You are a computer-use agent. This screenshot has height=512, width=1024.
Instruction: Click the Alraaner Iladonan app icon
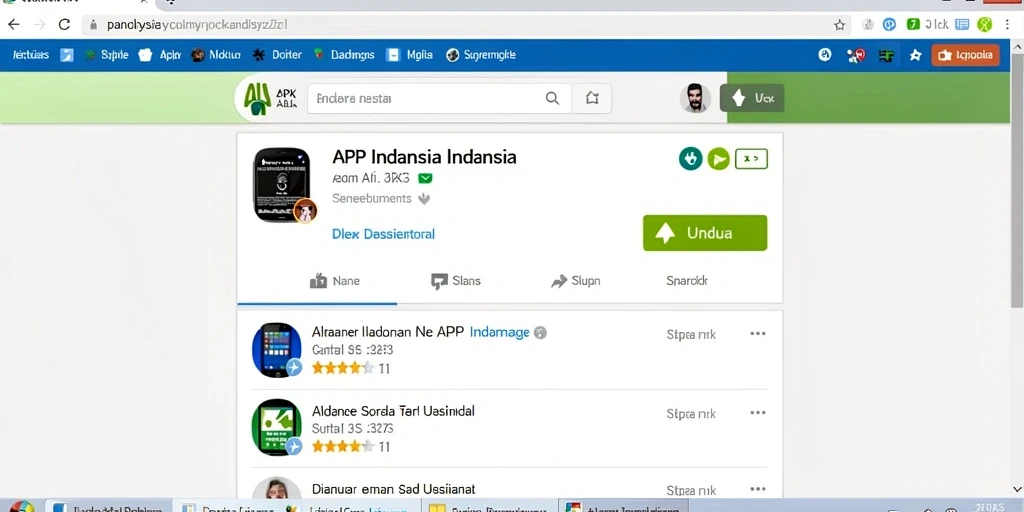pos(277,350)
